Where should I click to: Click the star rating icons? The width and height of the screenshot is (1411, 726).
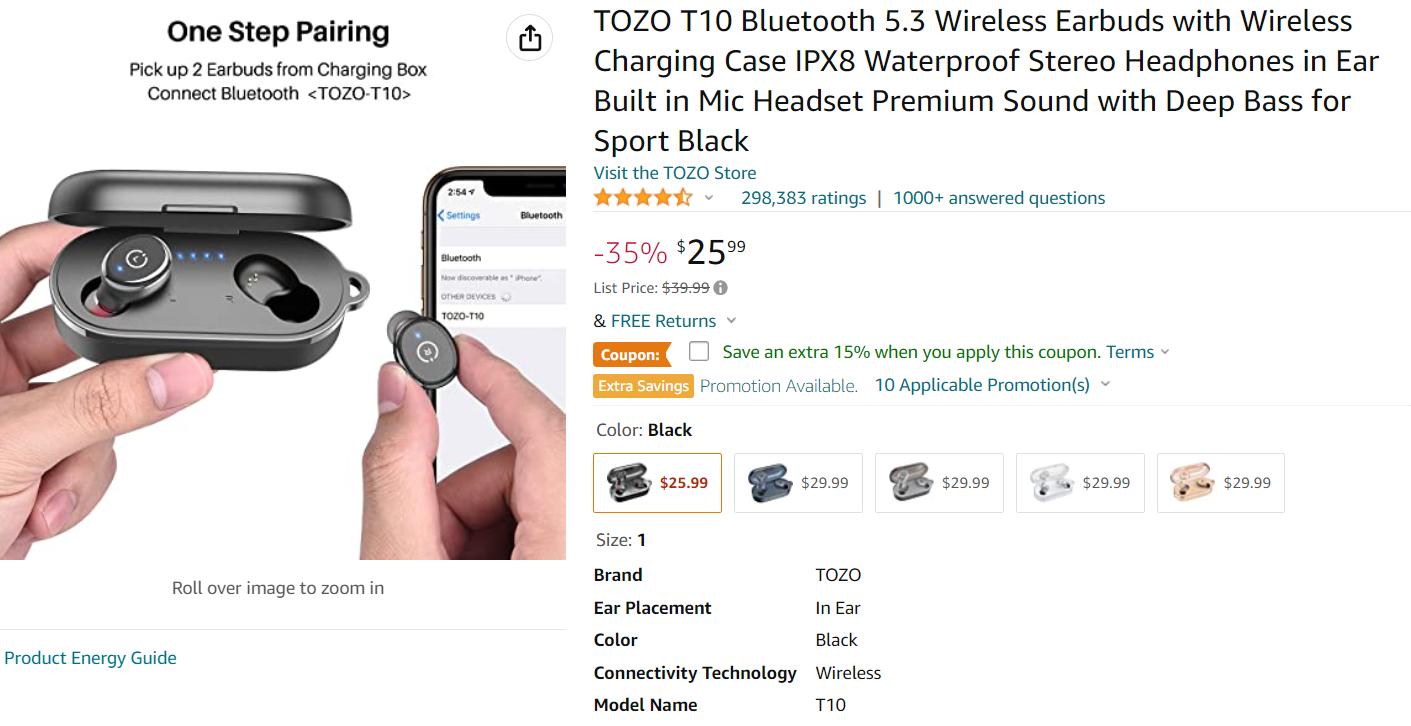[642, 198]
